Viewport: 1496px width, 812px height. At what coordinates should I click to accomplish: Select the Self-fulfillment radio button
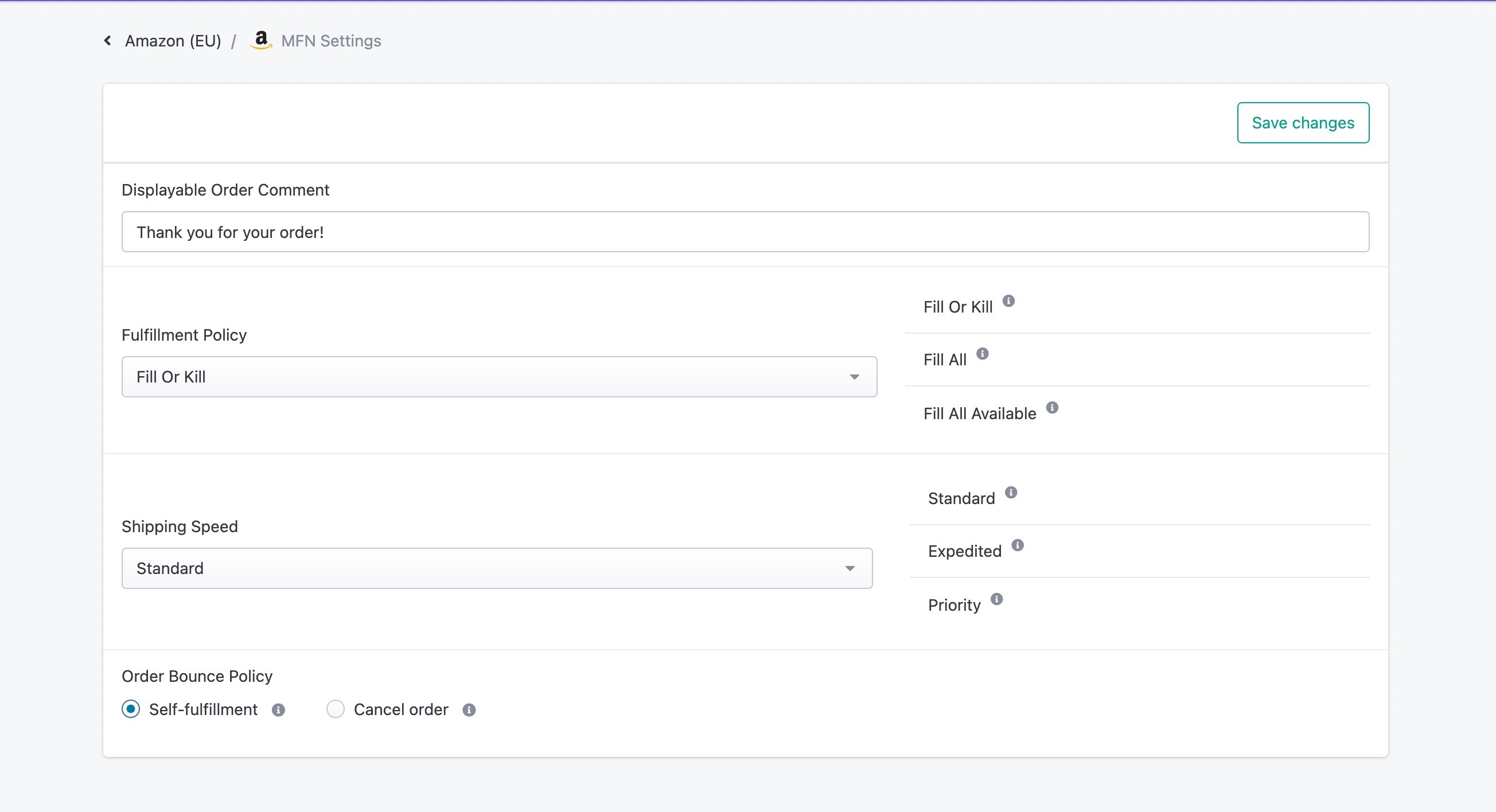coord(131,709)
